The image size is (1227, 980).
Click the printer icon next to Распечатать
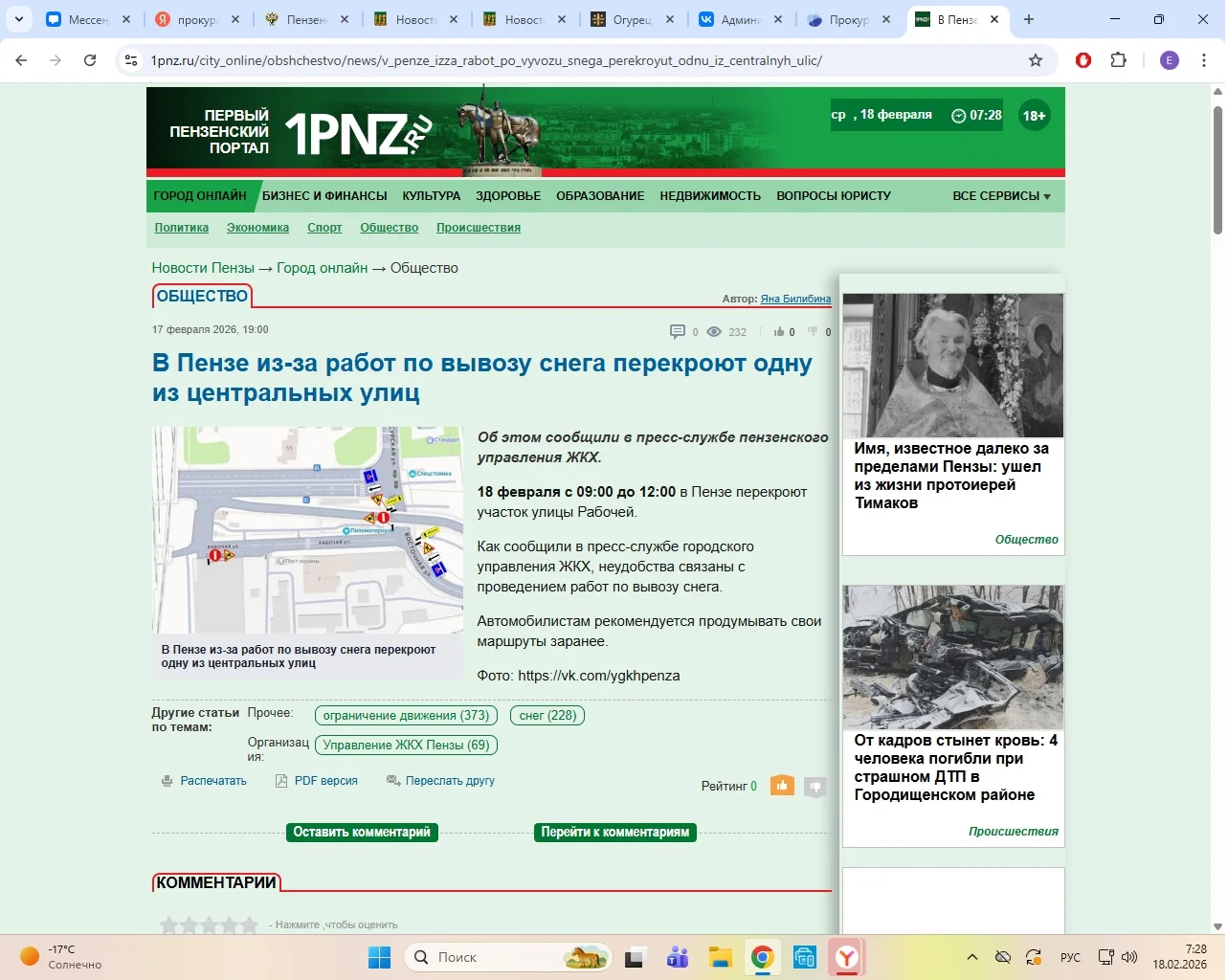(x=167, y=781)
